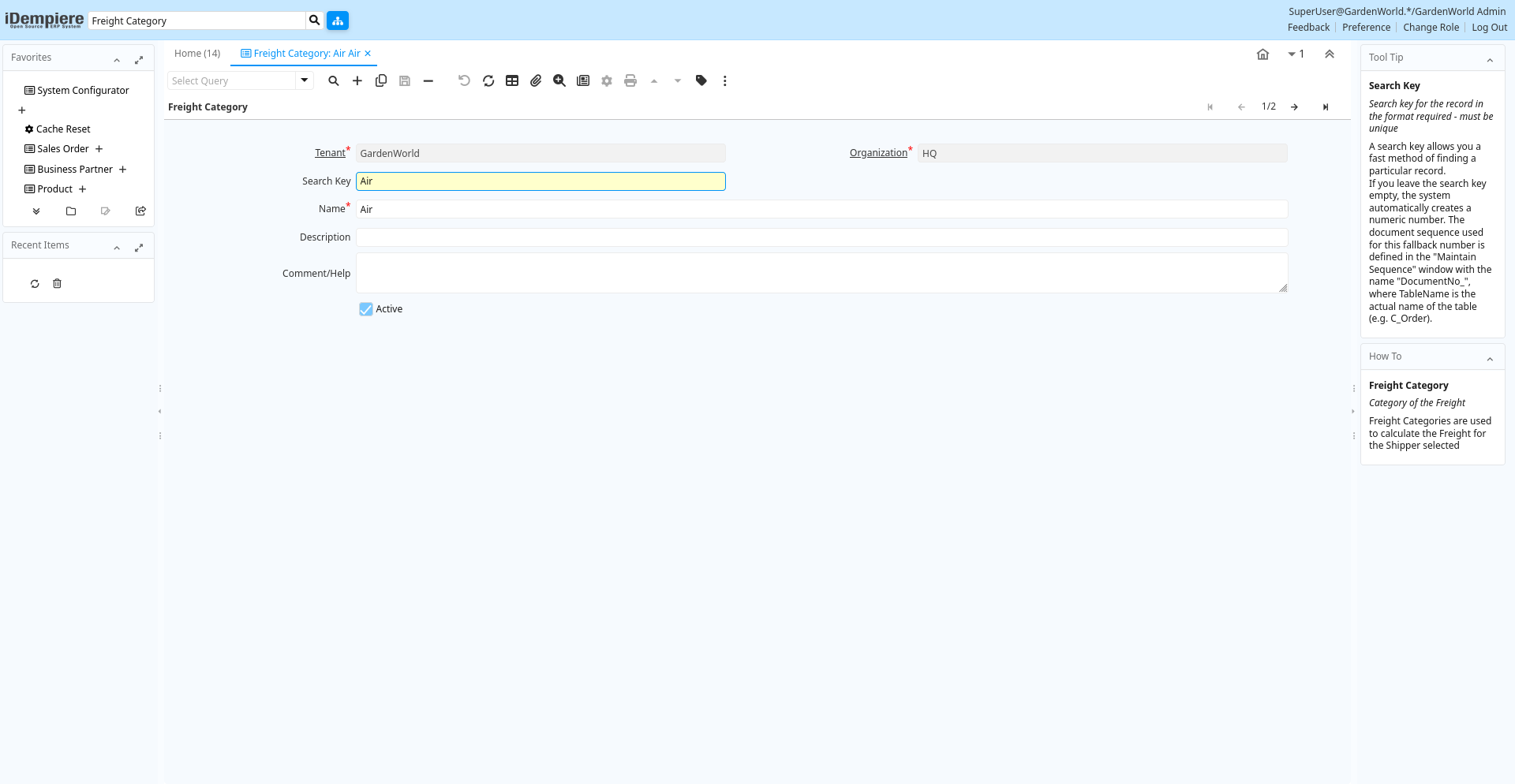The height and width of the screenshot is (784, 1515).
Task: Collapse the How To panel
Action: (1490, 359)
